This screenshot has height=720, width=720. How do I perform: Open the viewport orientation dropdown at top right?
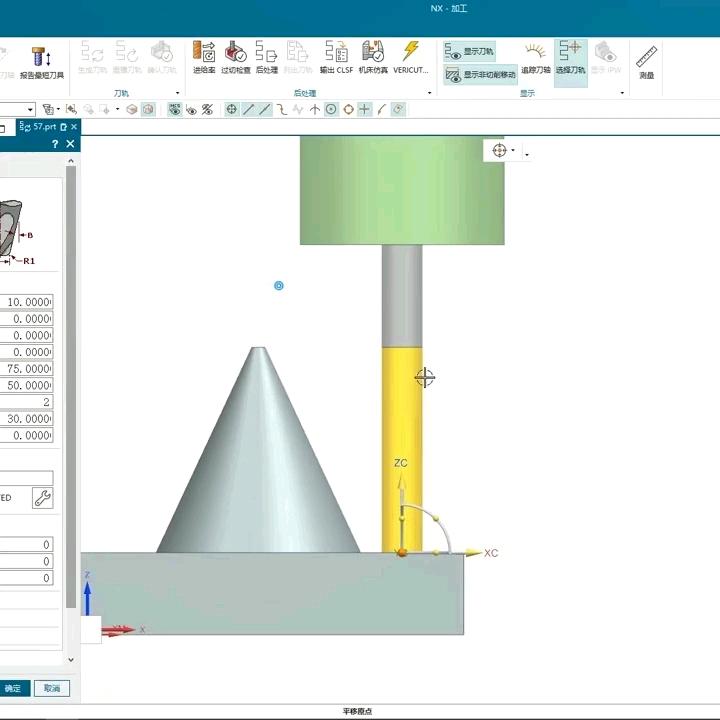point(527,154)
